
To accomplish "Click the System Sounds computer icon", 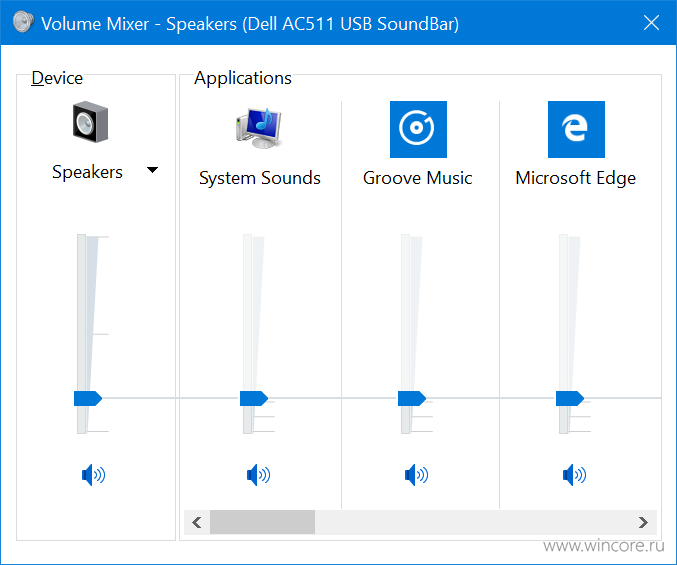I will [x=259, y=128].
